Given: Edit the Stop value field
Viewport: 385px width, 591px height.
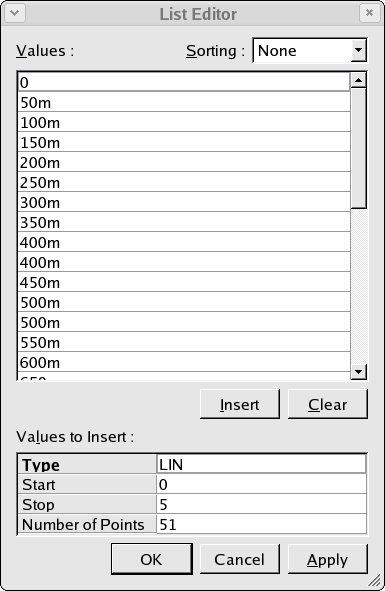Looking at the screenshot, I should [261, 504].
